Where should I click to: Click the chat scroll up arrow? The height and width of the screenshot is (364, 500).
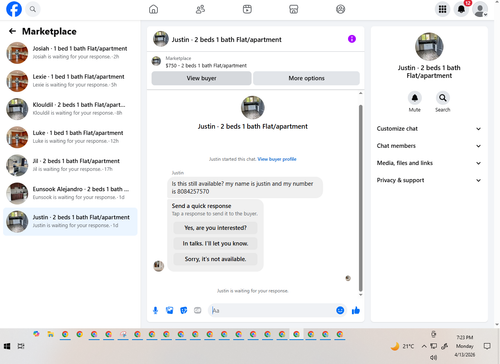click(x=360, y=94)
